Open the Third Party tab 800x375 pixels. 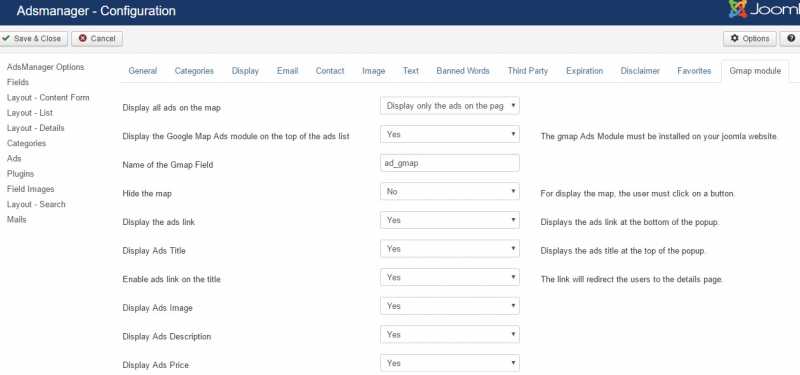pyautogui.click(x=528, y=71)
